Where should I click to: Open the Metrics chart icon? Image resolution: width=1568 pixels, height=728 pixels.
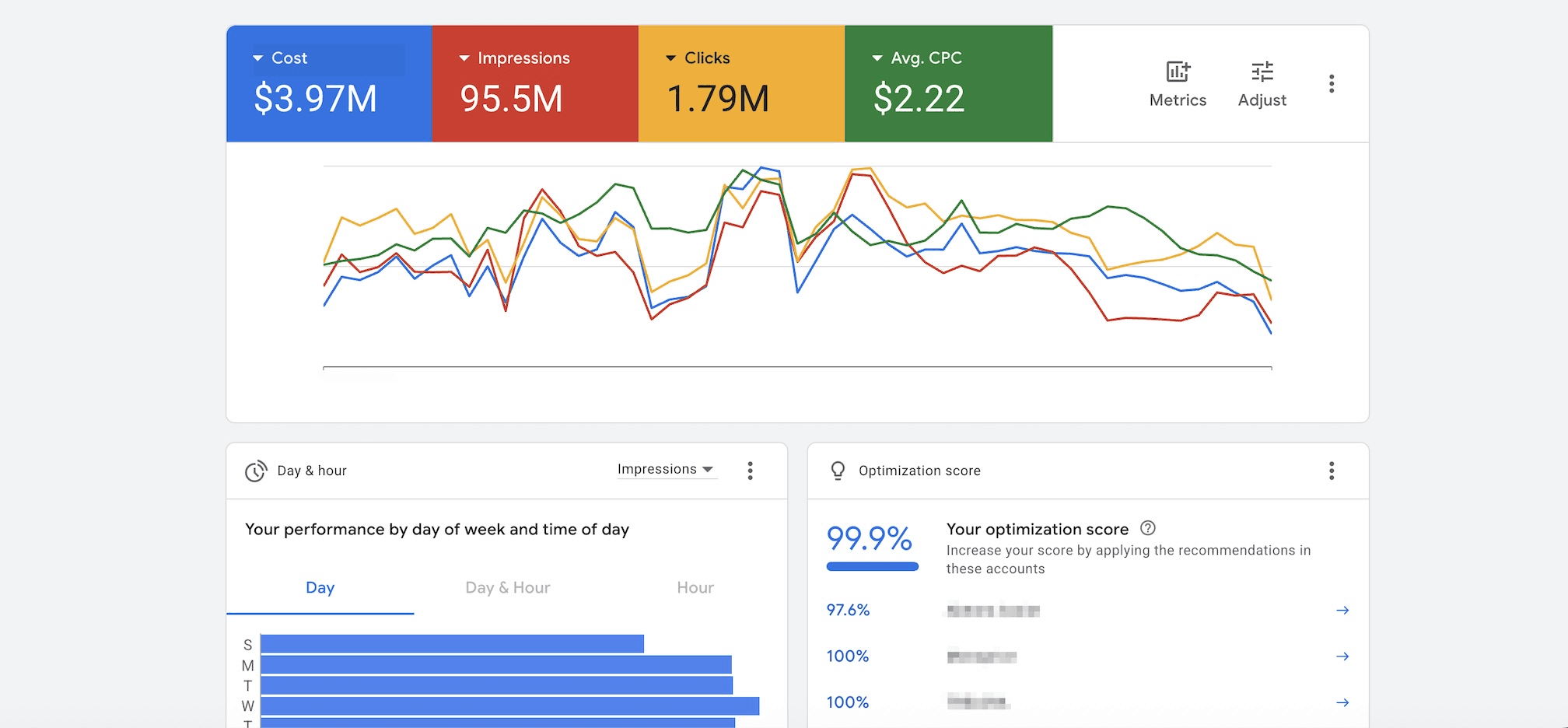tap(1178, 72)
